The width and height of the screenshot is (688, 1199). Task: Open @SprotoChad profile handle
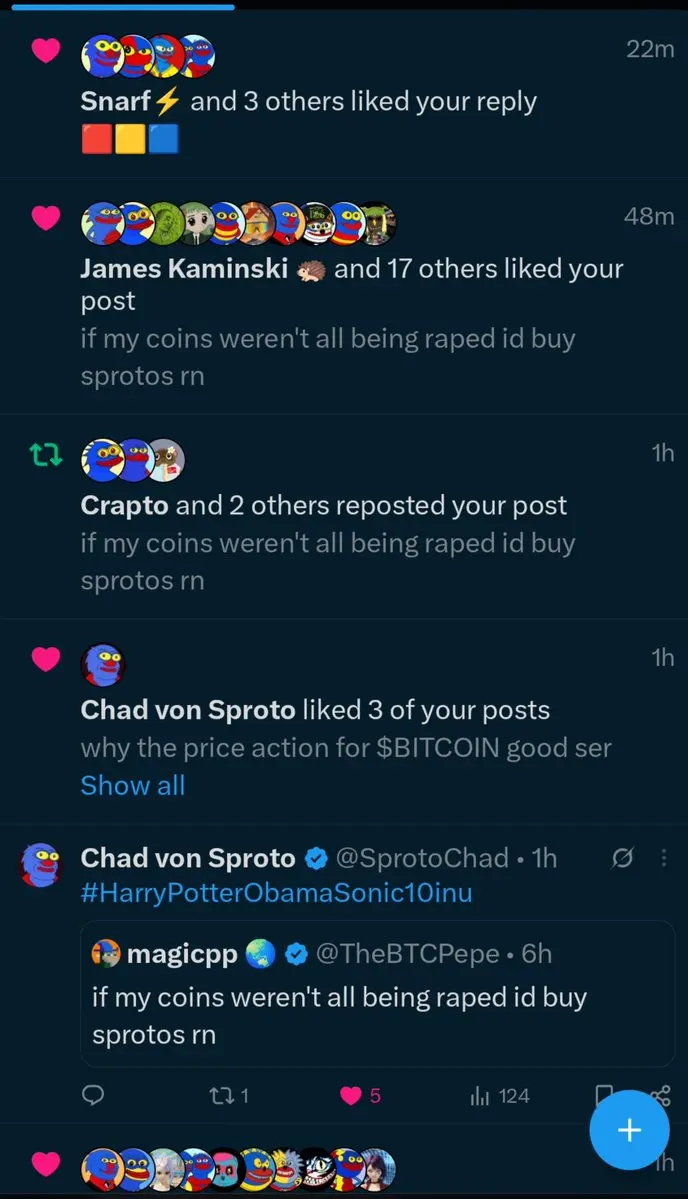pos(422,858)
